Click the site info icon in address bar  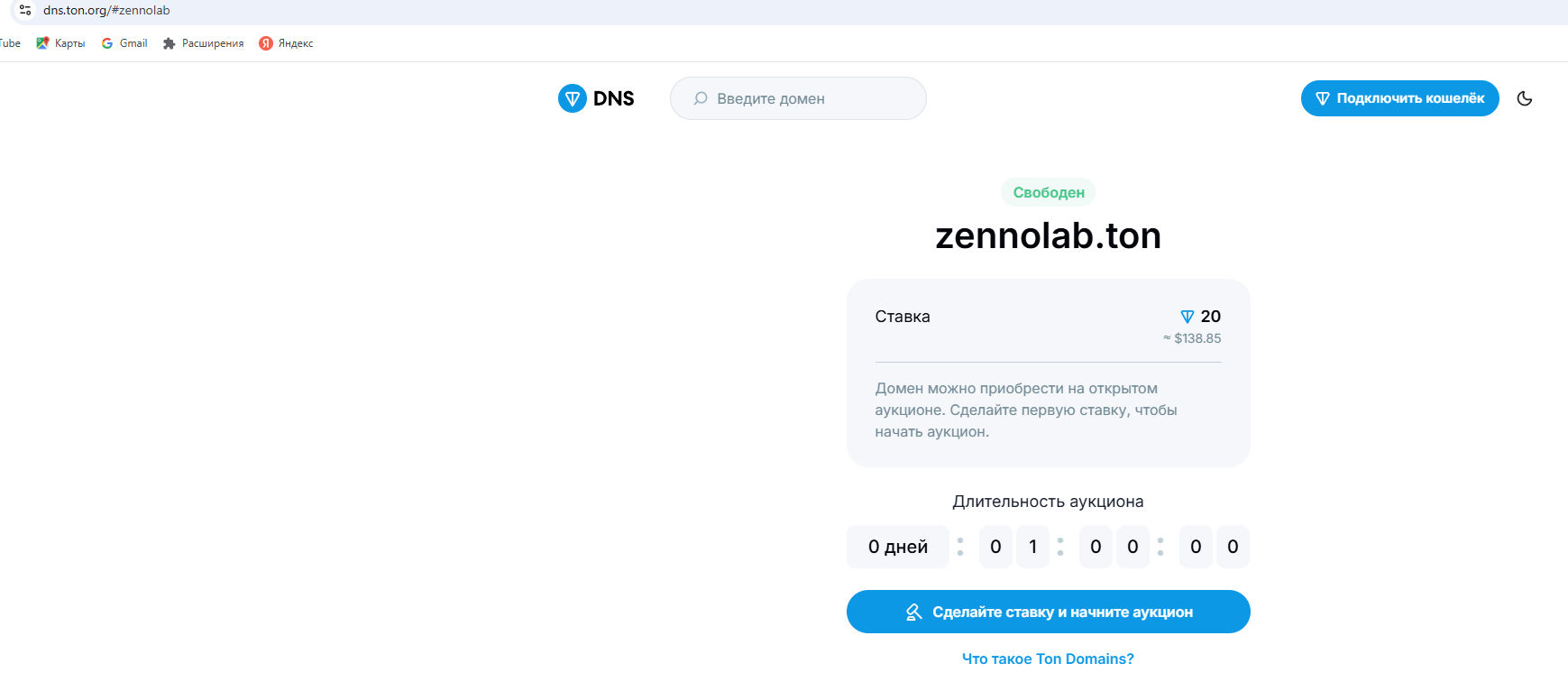coord(25,10)
